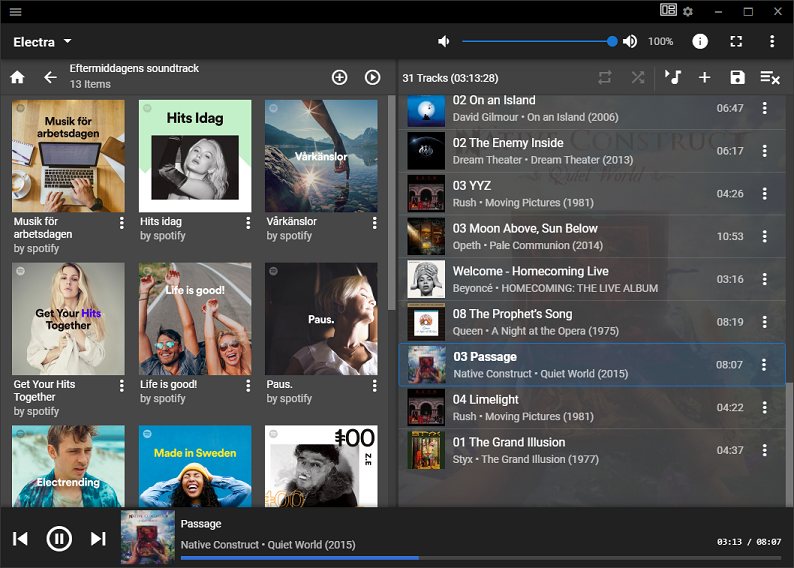Open the hamburger main menu
Image resolution: width=794 pixels, height=568 pixels.
[x=15, y=11]
